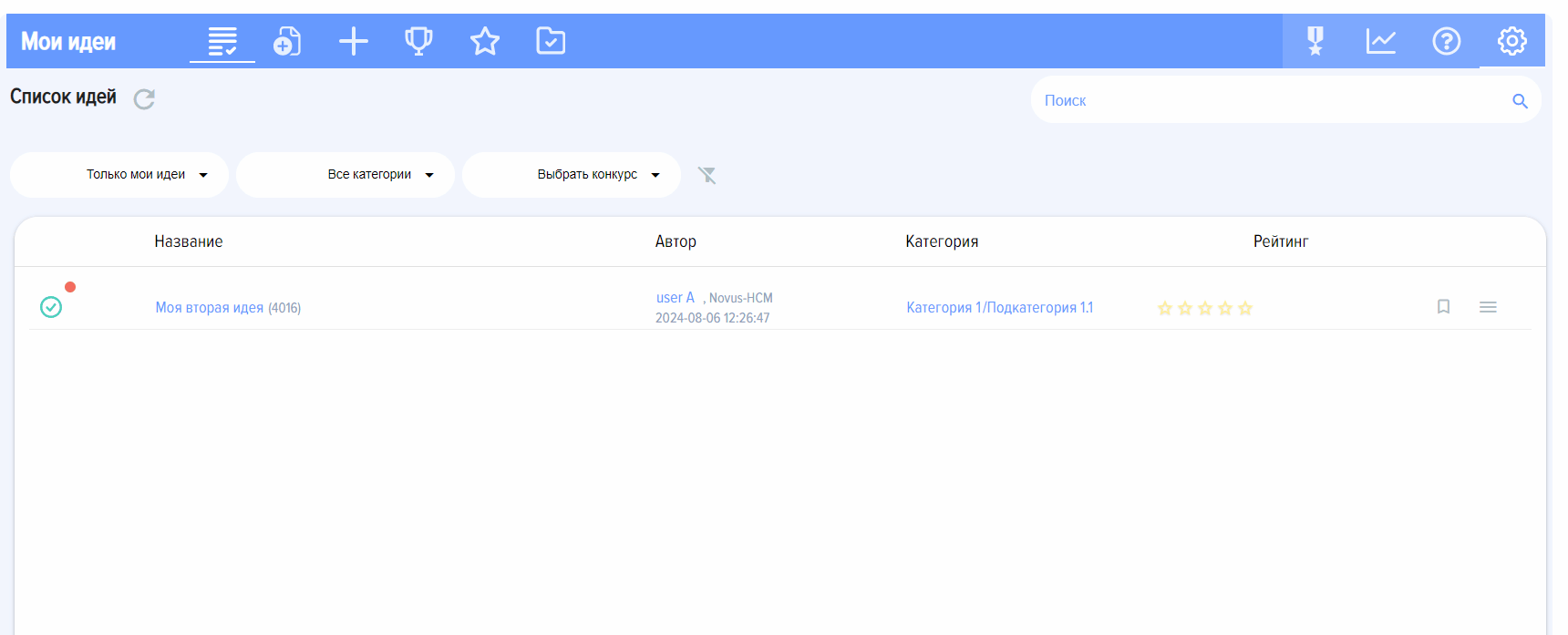Open the statistics chart icon

coord(1380,41)
